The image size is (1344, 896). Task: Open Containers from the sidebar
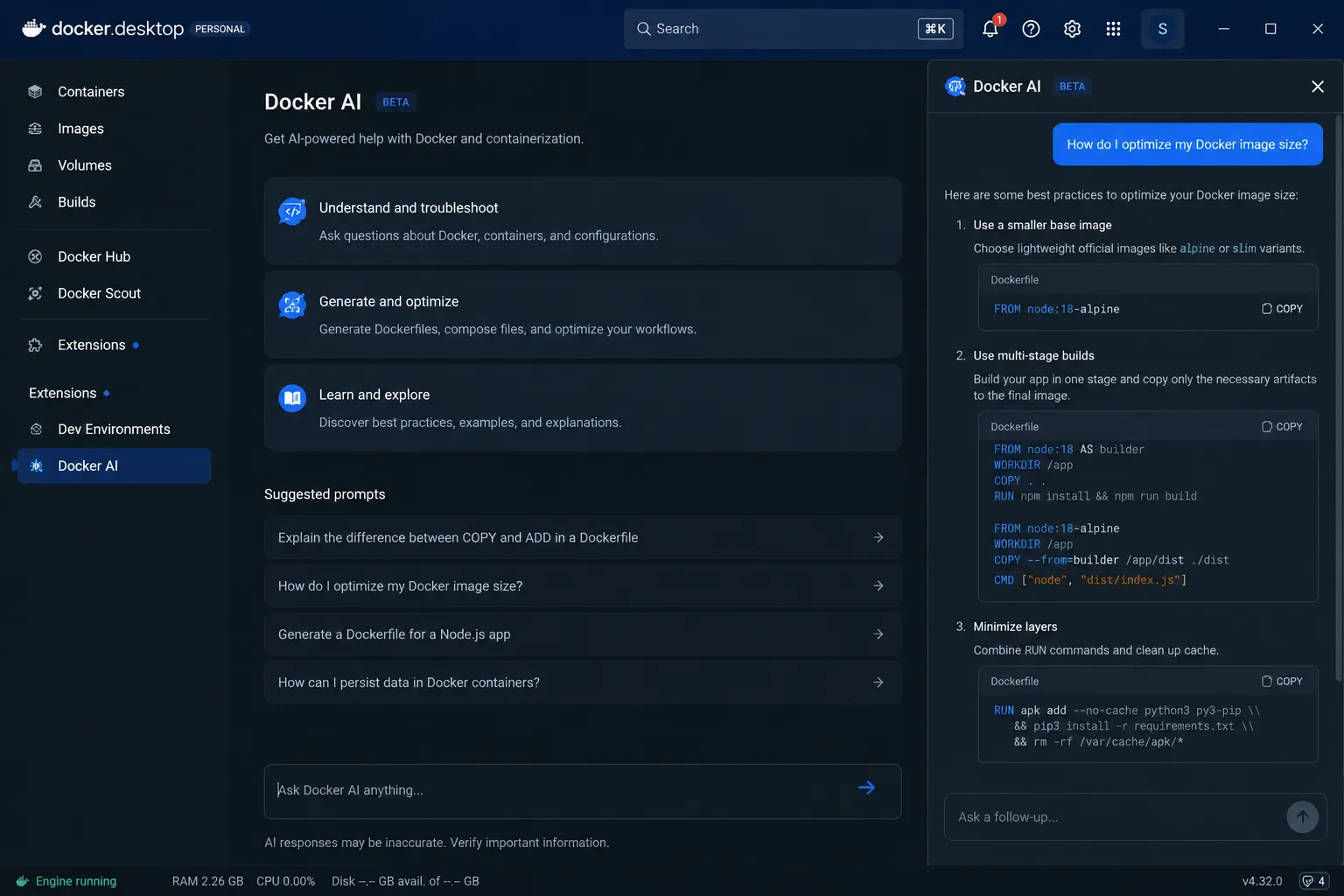pos(114,92)
